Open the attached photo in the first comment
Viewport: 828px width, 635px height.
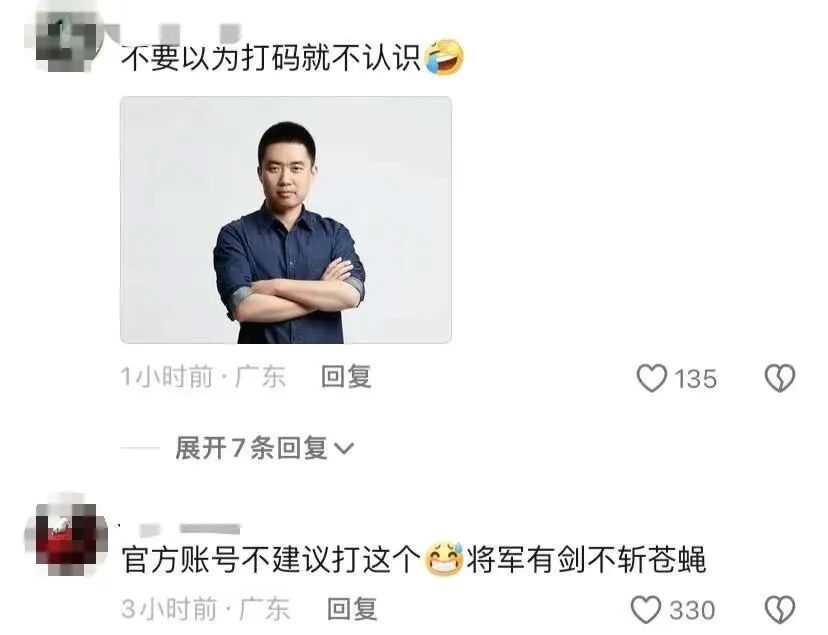[286, 220]
